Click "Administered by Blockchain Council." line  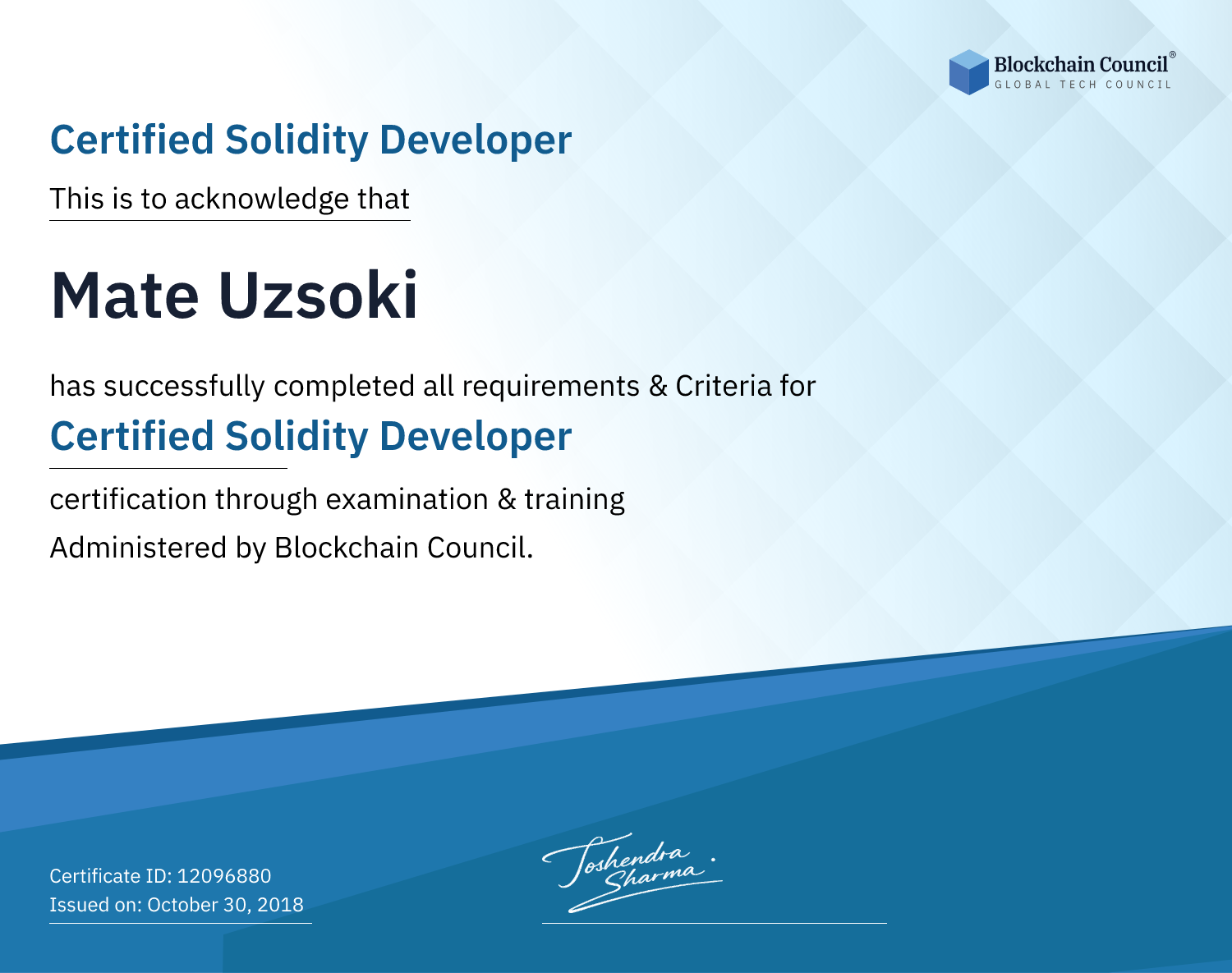pos(292,548)
